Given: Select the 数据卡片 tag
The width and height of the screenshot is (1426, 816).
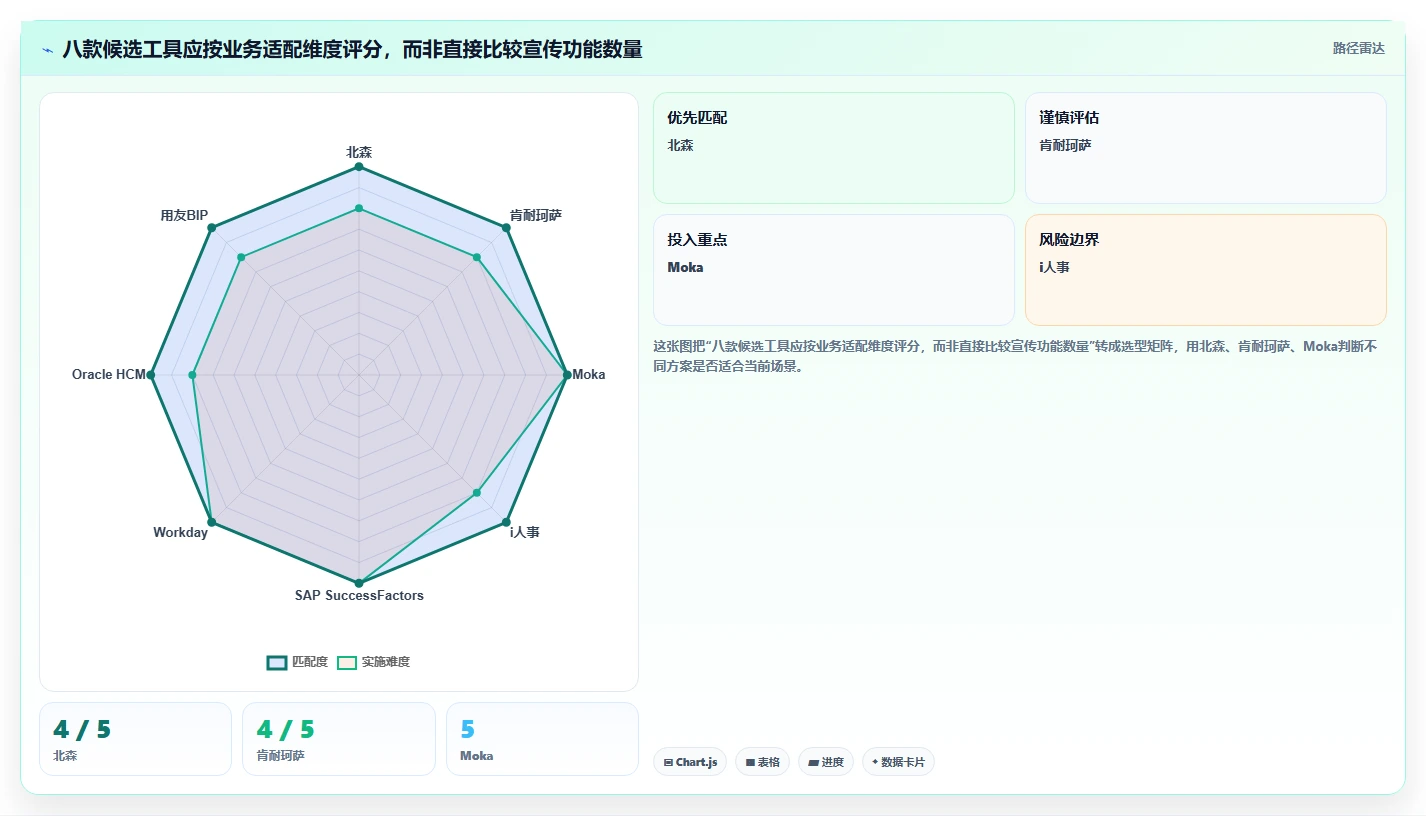Looking at the screenshot, I should [x=898, y=762].
